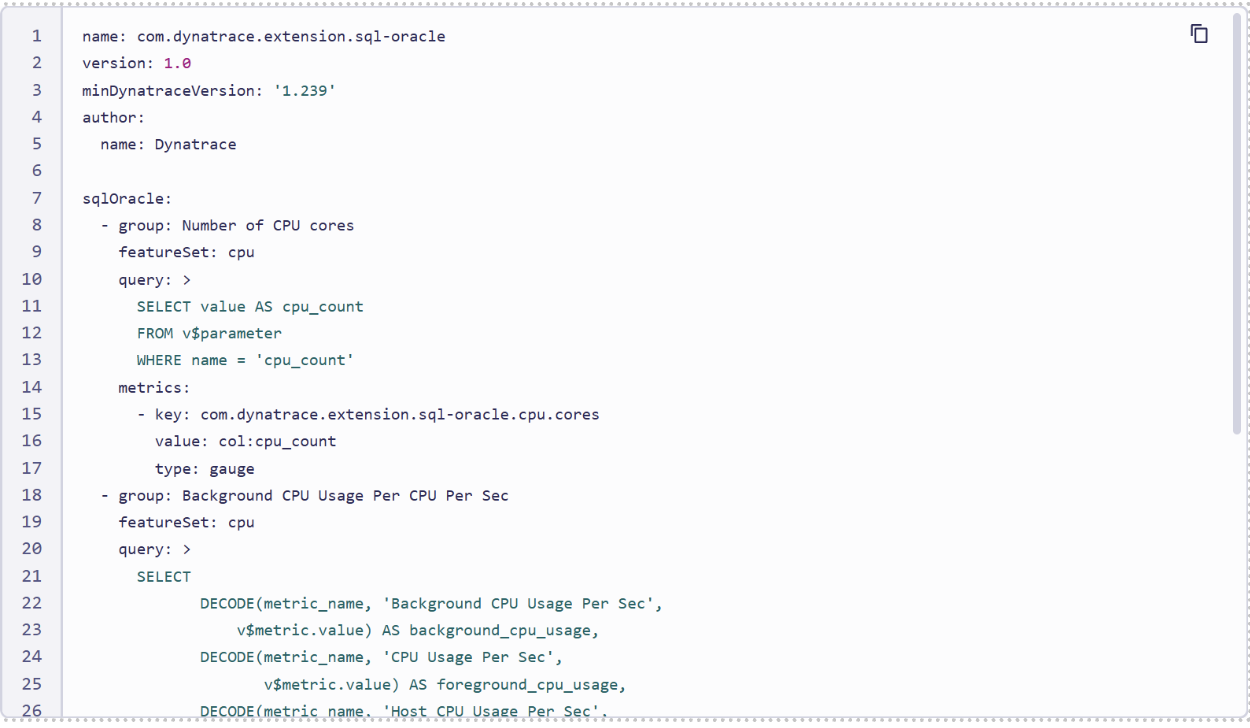Click the key com.dynatrace.extension.sql-oracle.cpu.cores line

click(368, 414)
